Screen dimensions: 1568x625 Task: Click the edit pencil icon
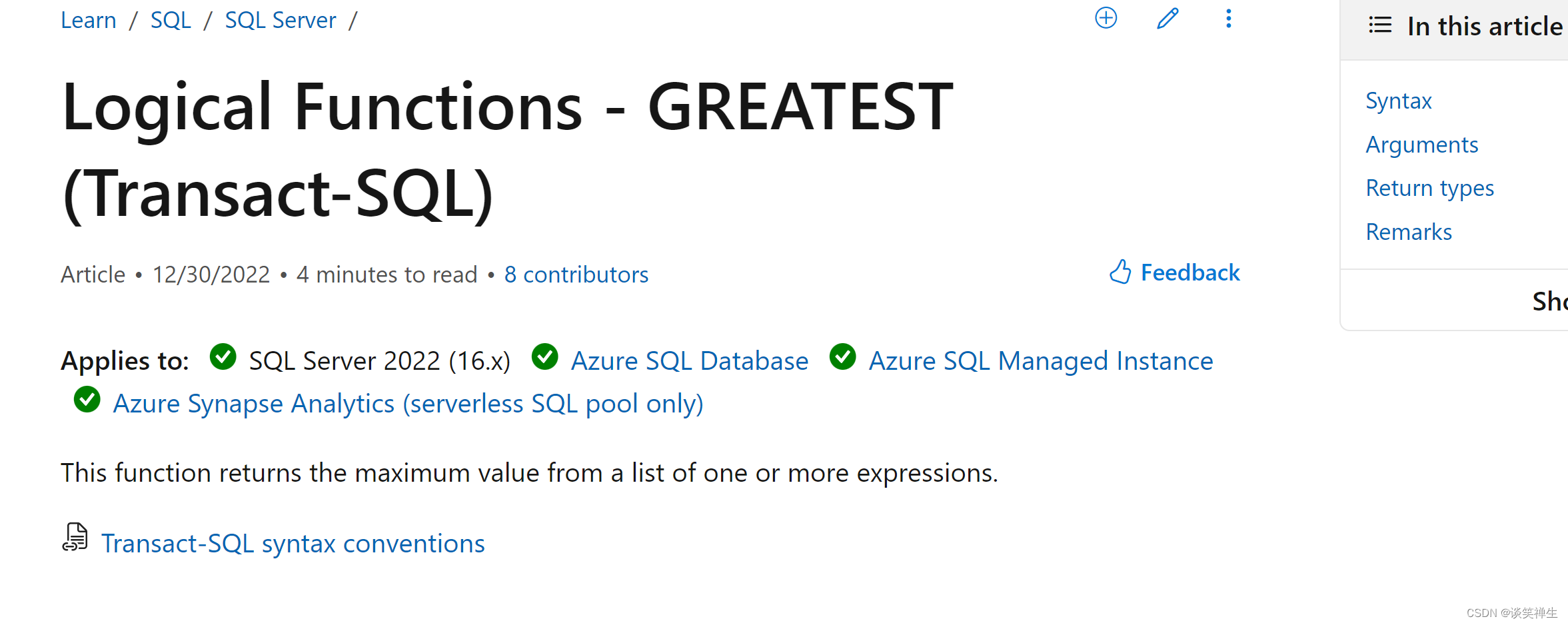pyautogui.click(x=1167, y=19)
